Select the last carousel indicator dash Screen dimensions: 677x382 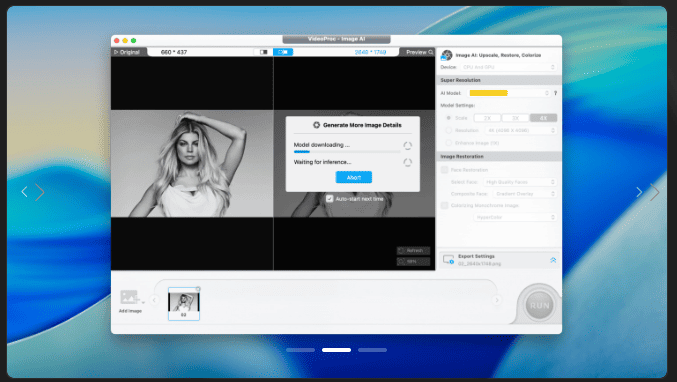click(372, 350)
